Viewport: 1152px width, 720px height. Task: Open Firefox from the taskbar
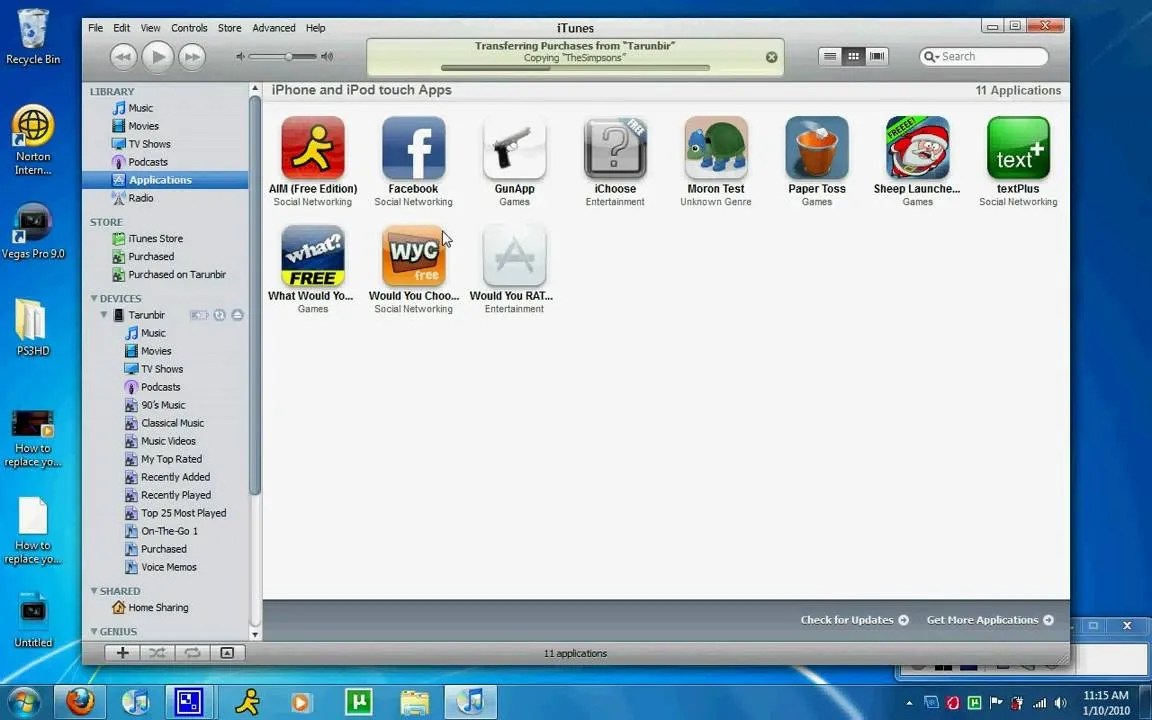tap(79, 702)
